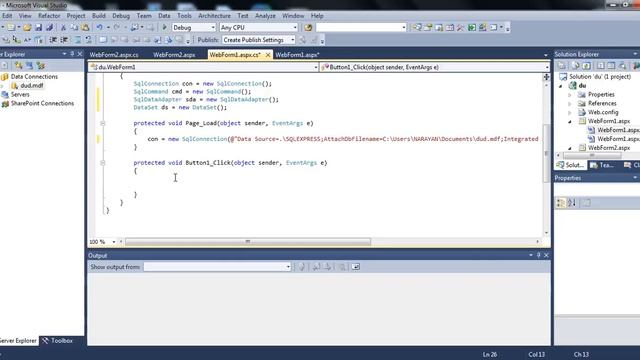The width and height of the screenshot is (640, 360).
Task: Open the Refactor menu
Action: point(49,16)
